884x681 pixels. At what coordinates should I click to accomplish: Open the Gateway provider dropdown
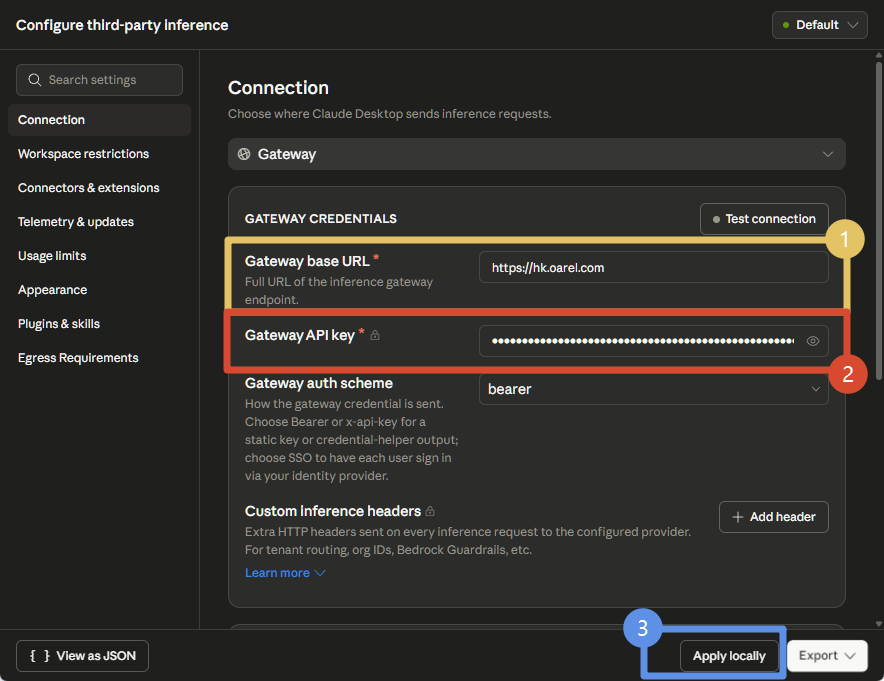[537, 154]
